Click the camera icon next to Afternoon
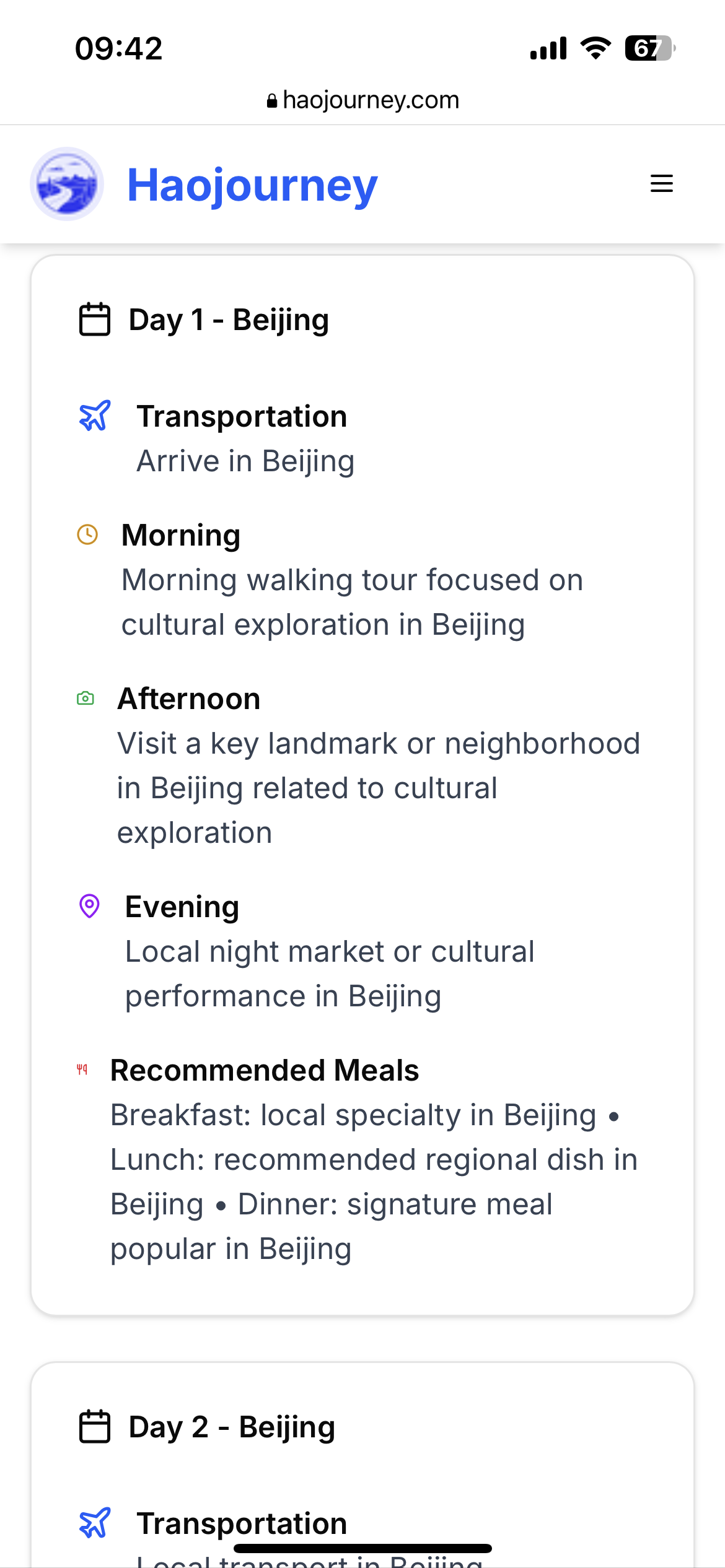Screen dimensions: 725x1568 click(86, 699)
